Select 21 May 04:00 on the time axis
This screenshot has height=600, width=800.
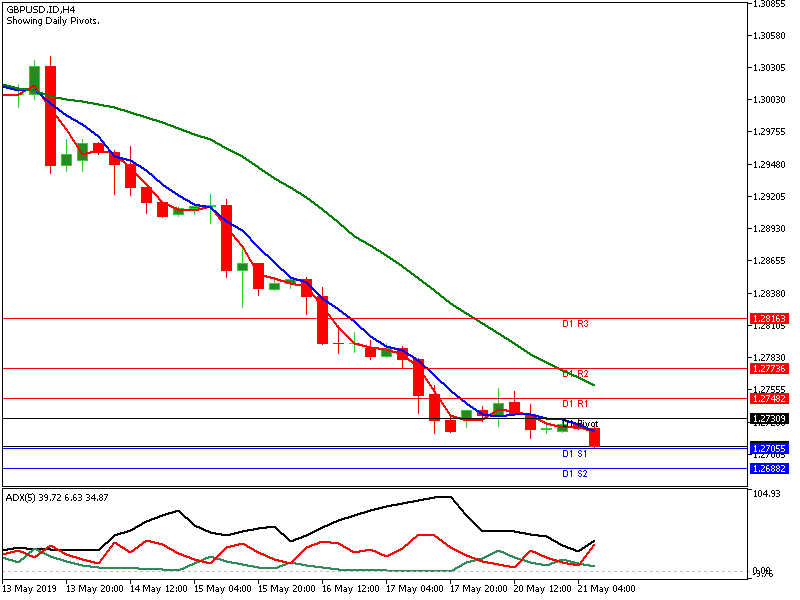[606, 588]
